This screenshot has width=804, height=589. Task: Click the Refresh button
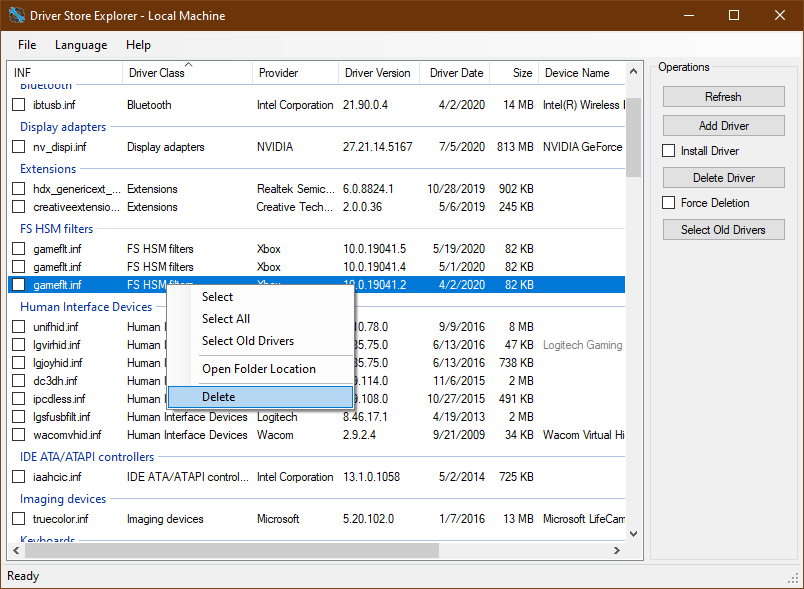(x=723, y=96)
